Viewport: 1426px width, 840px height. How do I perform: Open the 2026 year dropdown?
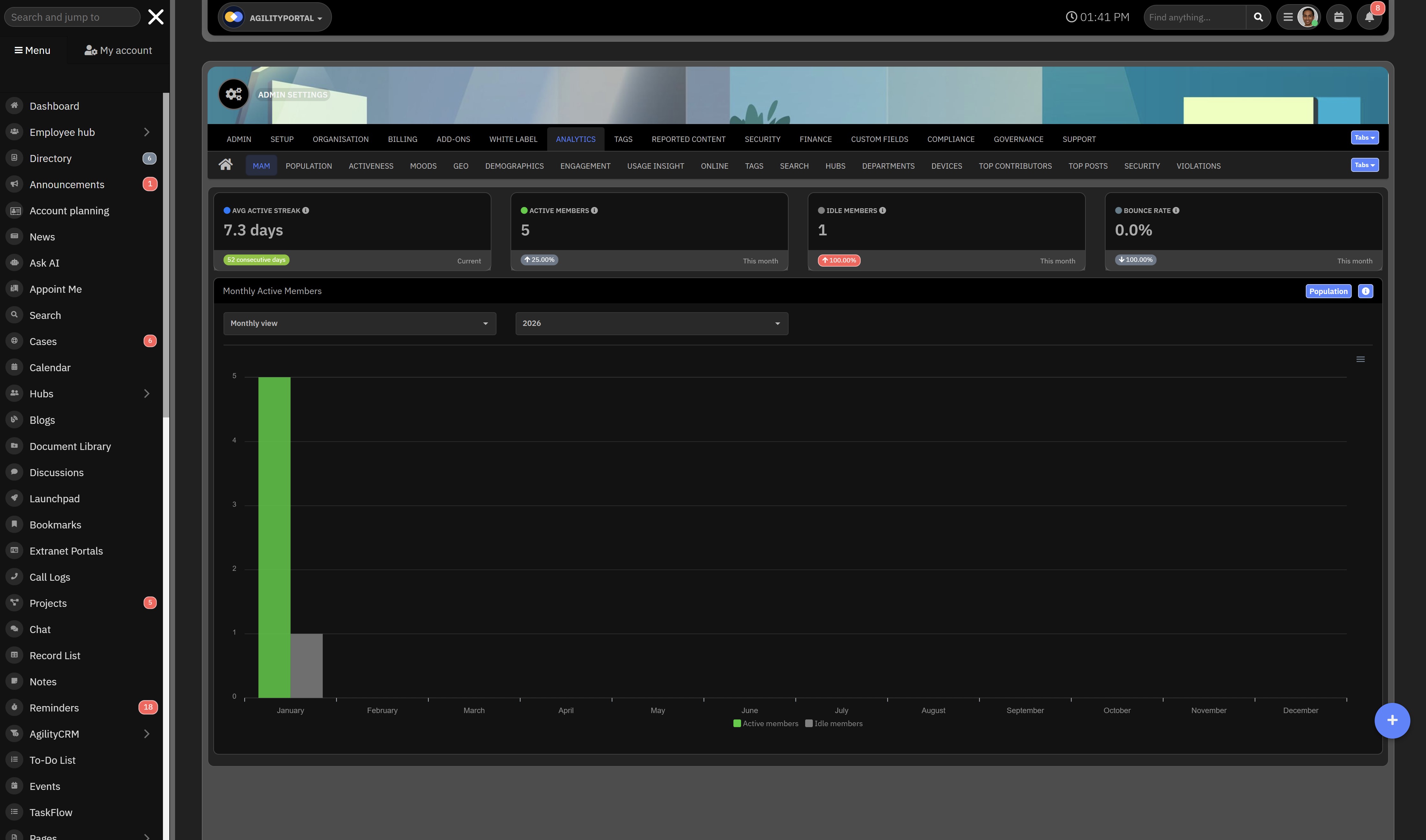(651, 323)
